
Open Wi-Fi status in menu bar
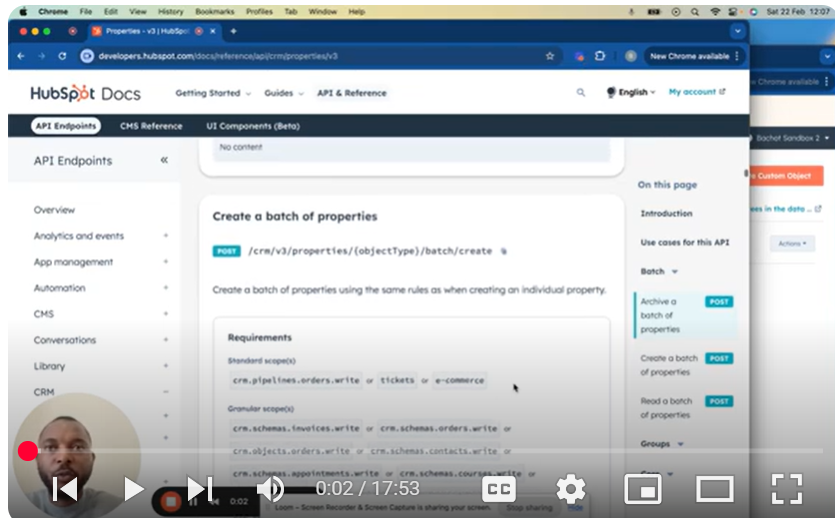pos(715,11)
